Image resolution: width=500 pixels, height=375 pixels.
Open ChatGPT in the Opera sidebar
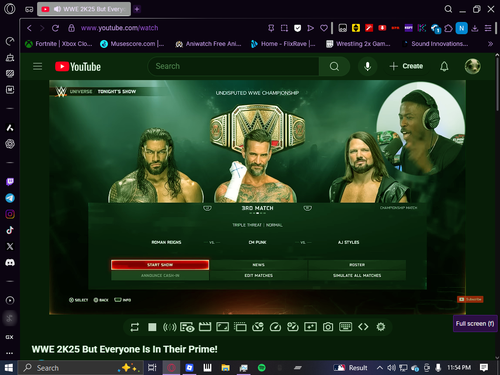pos(10,144)
